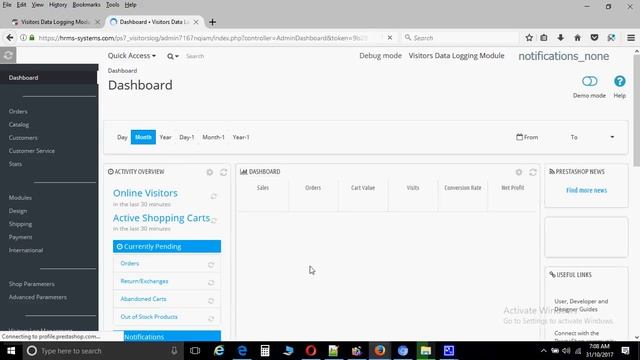Open Task View on taskbar
Screen dimensions: 640x360
coord(195,351)
